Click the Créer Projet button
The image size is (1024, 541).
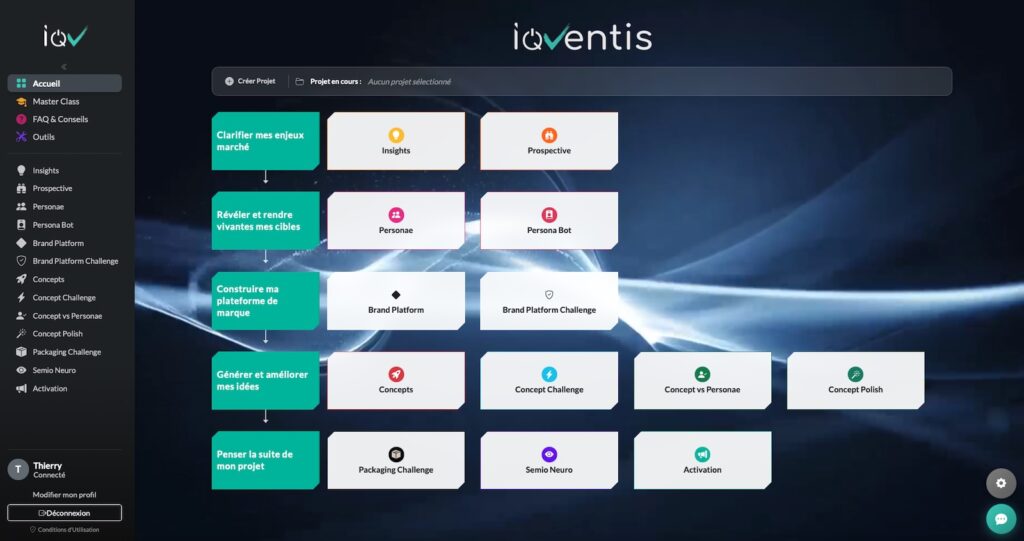(250, 81)
